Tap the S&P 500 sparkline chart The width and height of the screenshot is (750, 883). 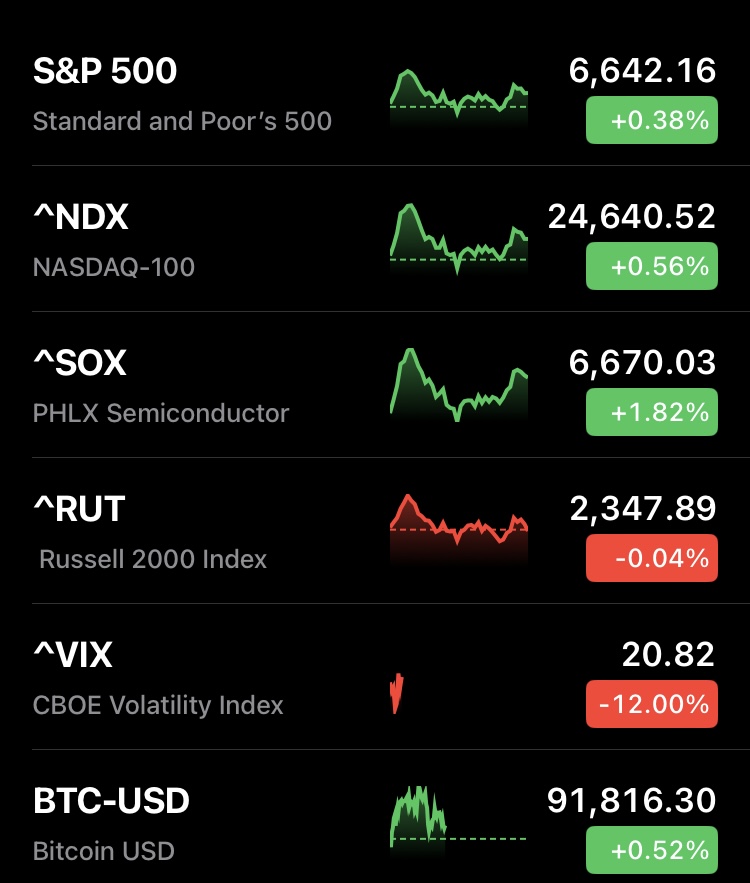[458, 97]
